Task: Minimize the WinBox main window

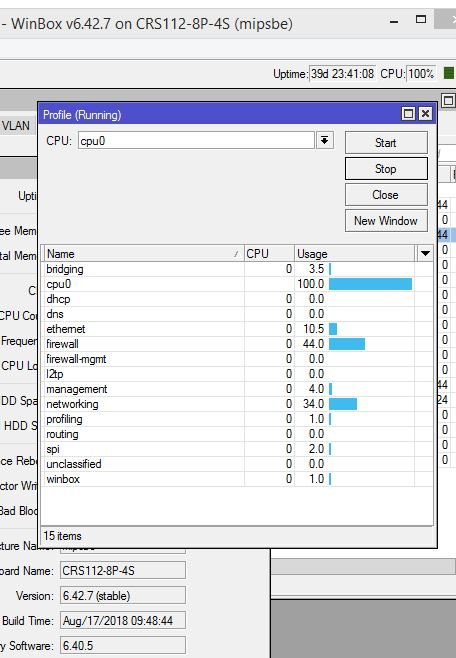Action: (394, 21)
